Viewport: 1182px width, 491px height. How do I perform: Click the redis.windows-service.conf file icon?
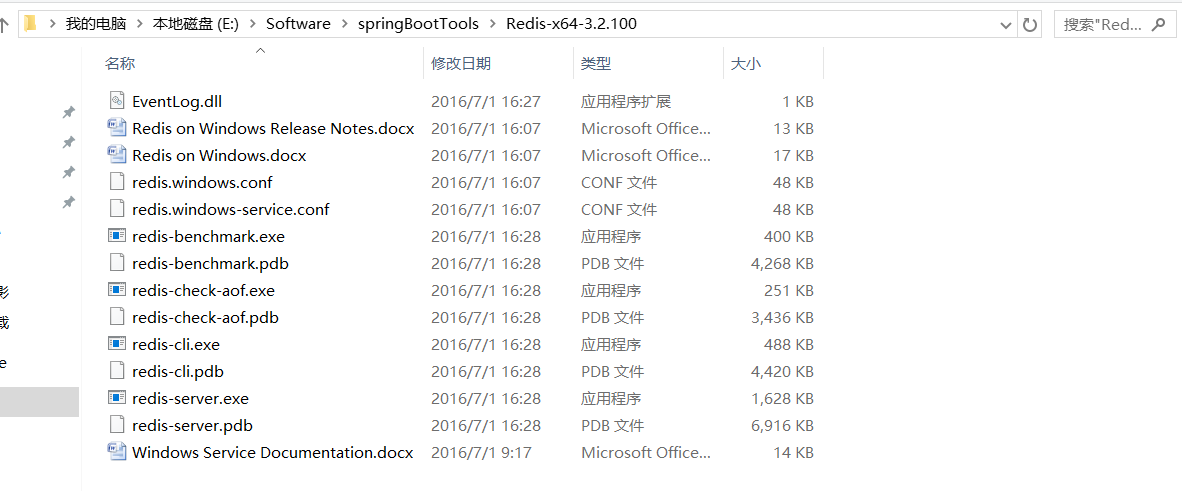(x=116, y=209)
